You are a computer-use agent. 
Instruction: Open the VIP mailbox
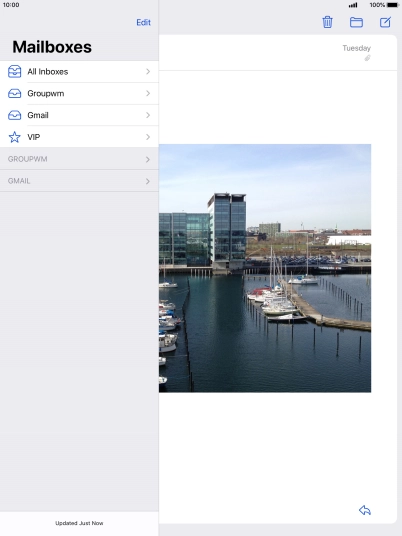(x=79, y=137)
